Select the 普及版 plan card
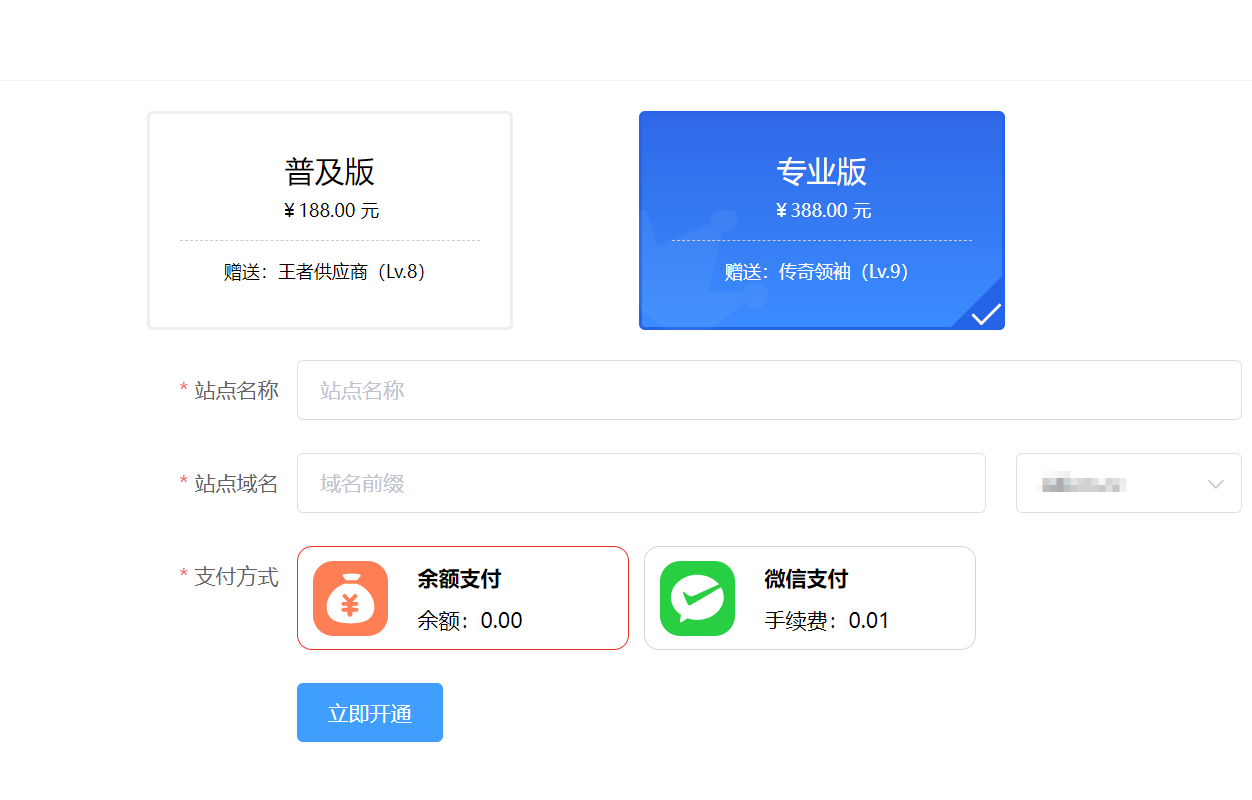Screen dimensions: 1252x800 click(x=330, y=220)
